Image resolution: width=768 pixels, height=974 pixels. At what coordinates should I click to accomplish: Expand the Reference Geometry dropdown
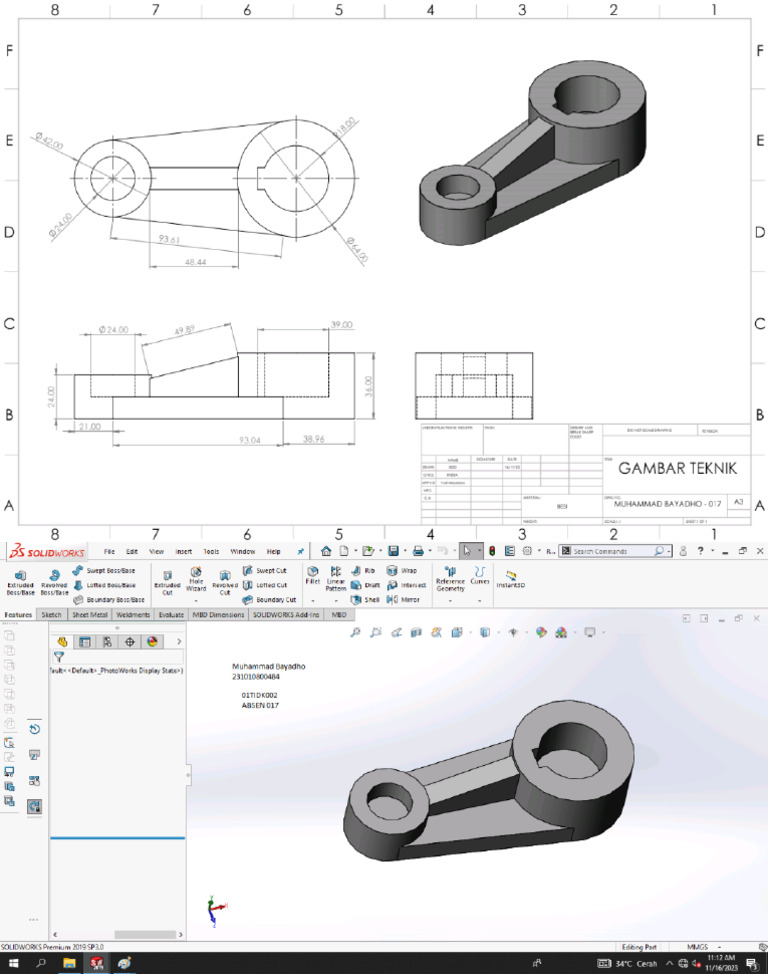[x=450, y=601]
